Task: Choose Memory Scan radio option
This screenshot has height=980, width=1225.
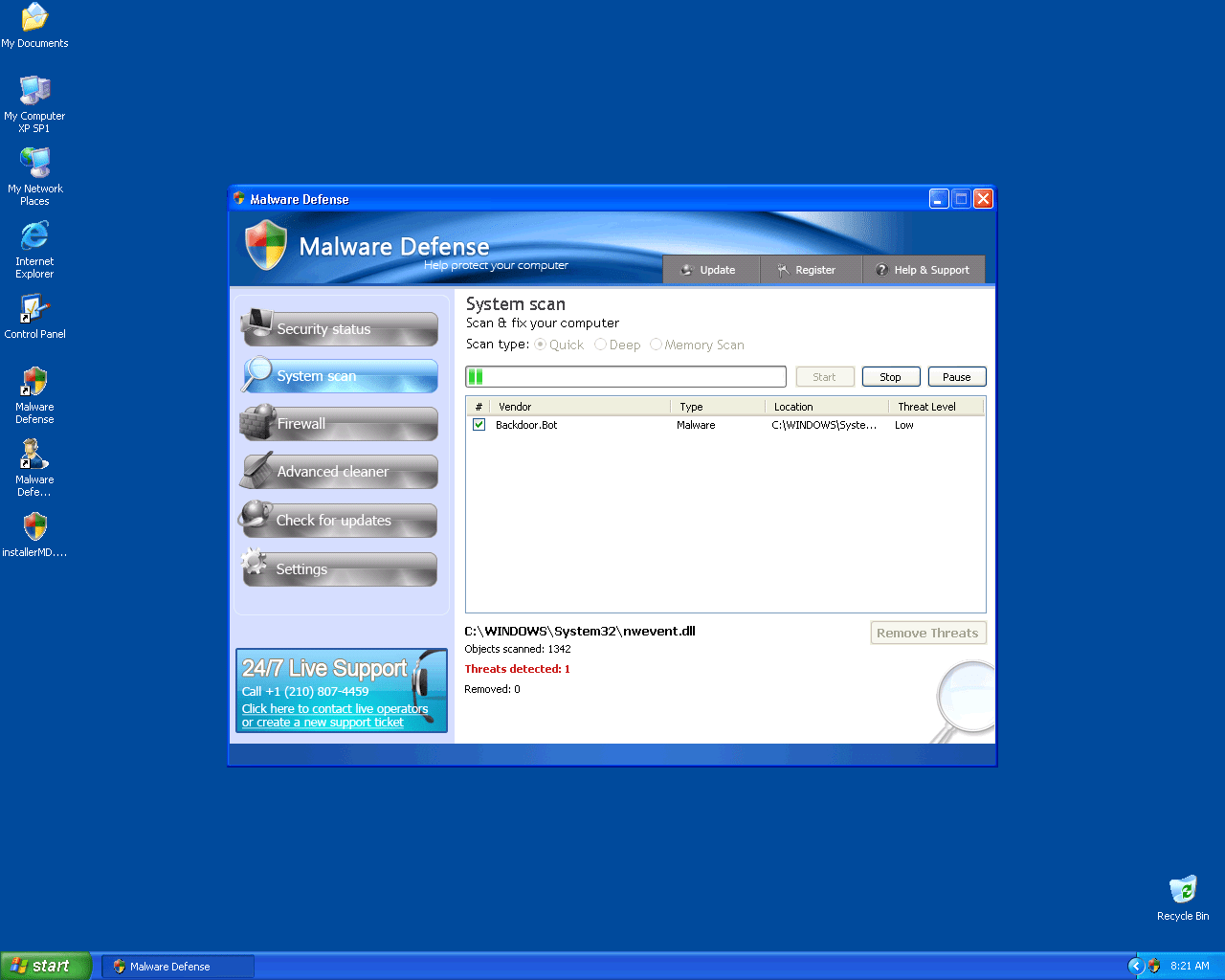Action: tap(657, 345)
